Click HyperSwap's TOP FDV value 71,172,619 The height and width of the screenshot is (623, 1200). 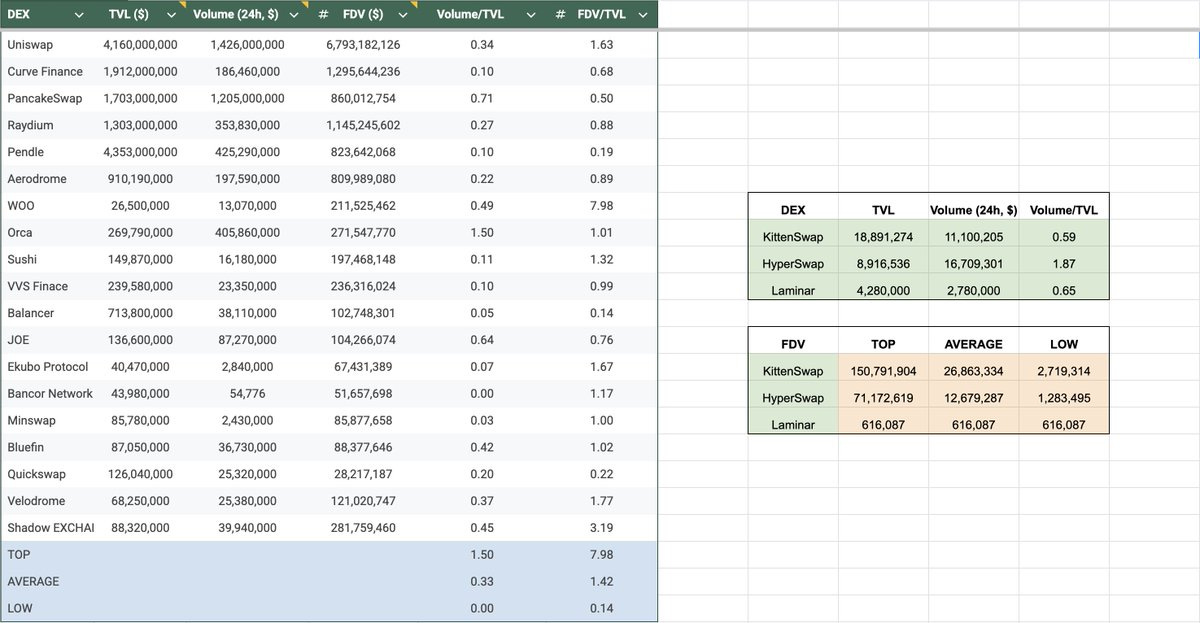click(883, 398)
